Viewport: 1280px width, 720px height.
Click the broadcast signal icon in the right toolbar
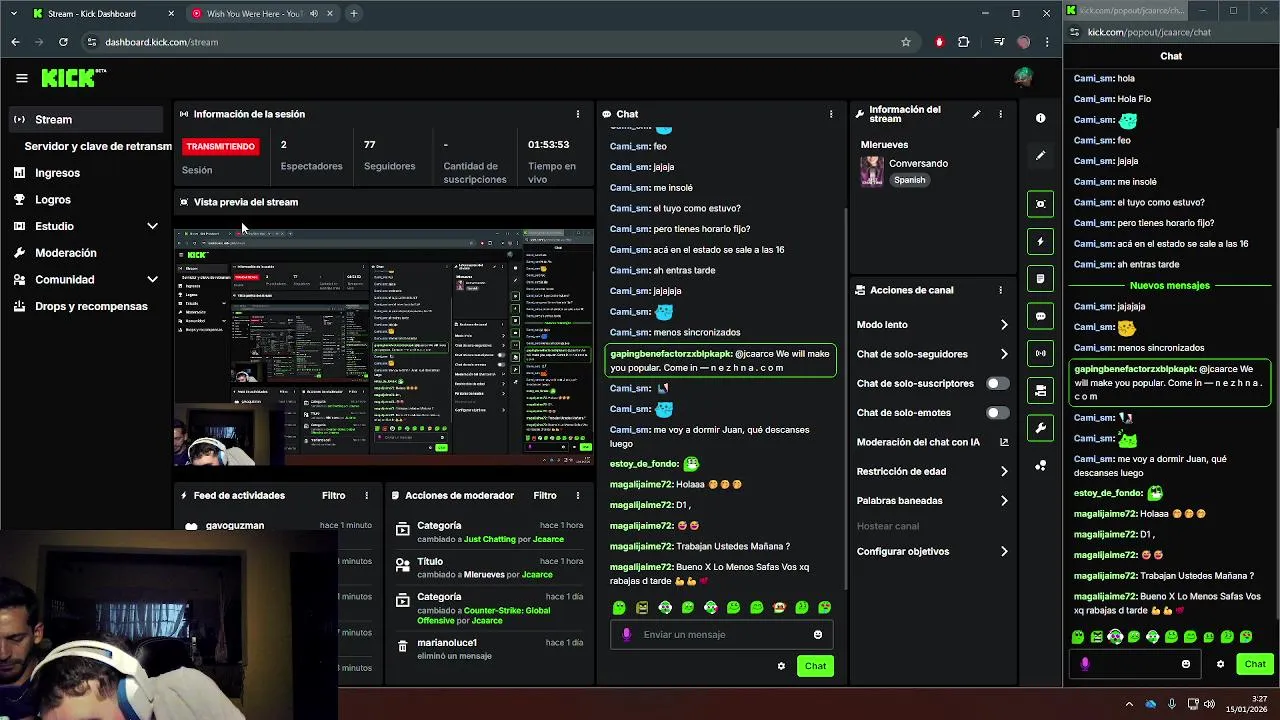click(1040, 353)
